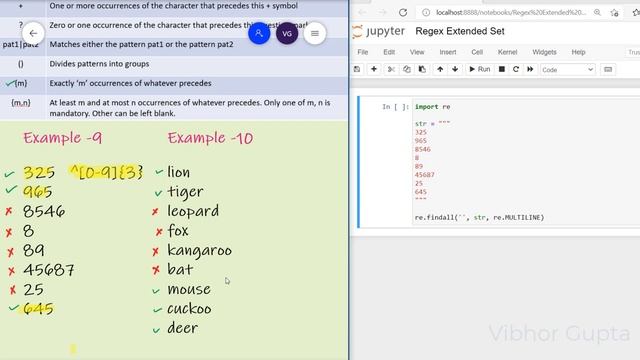
Task: Add this page to favorites
Action: point(615,12)
